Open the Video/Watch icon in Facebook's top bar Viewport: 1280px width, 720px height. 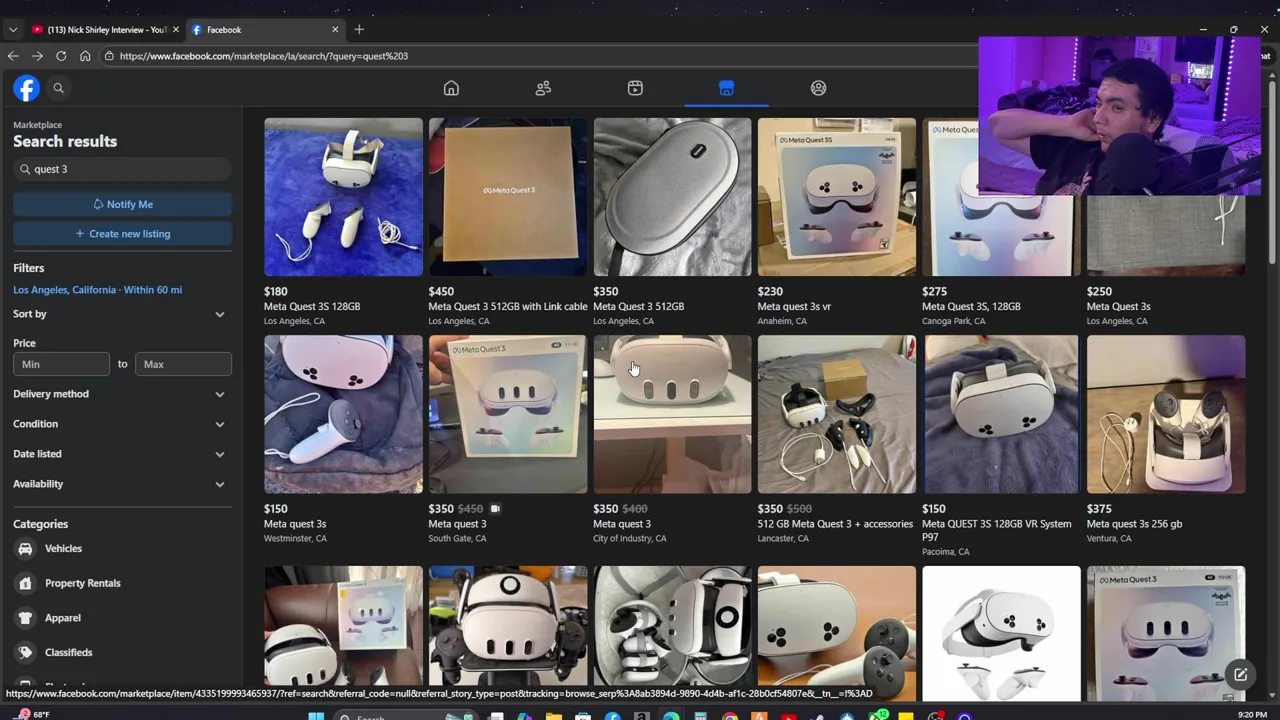[x=635, y=88]
